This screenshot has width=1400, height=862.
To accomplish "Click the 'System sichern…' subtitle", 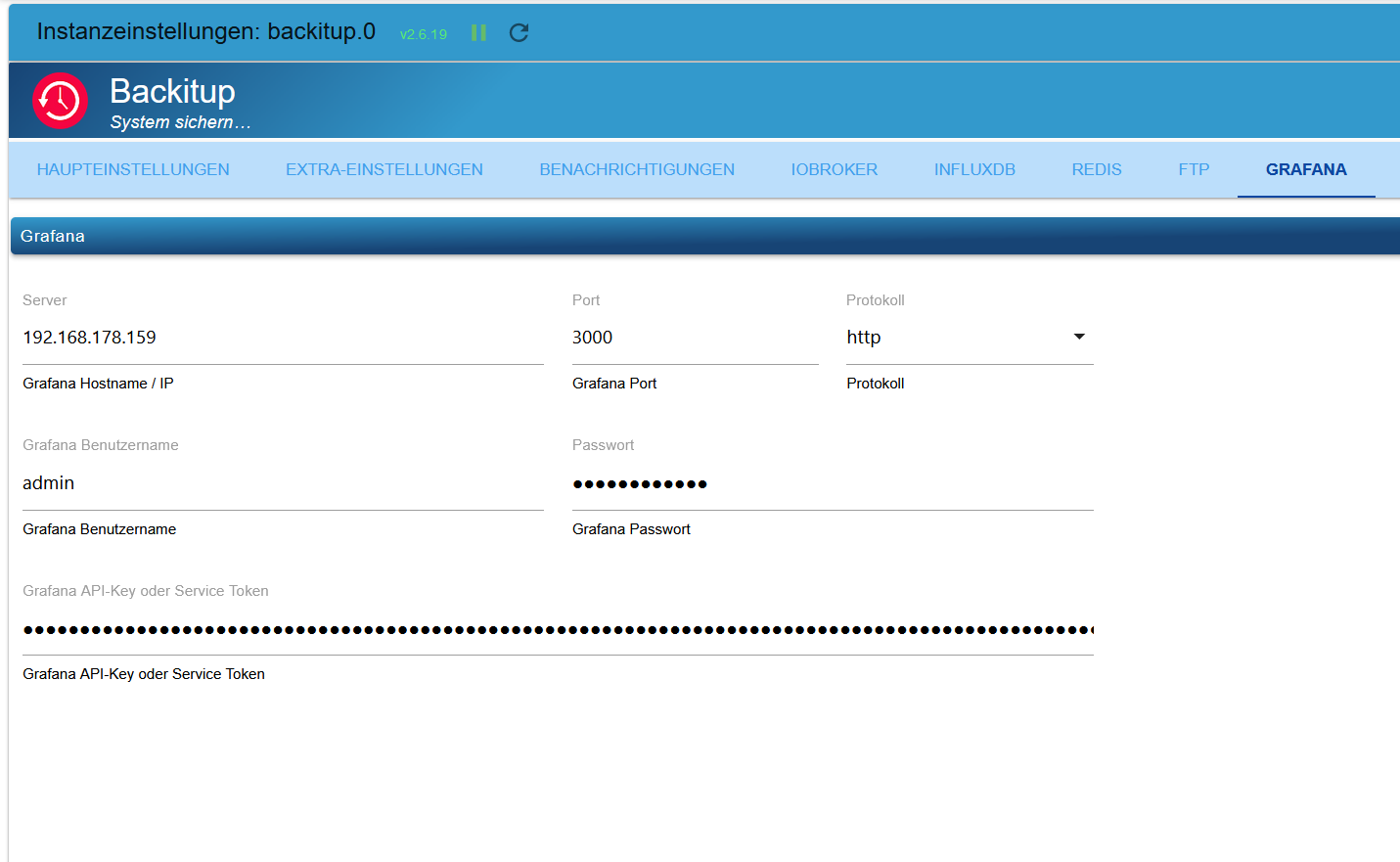I will 180,122.
